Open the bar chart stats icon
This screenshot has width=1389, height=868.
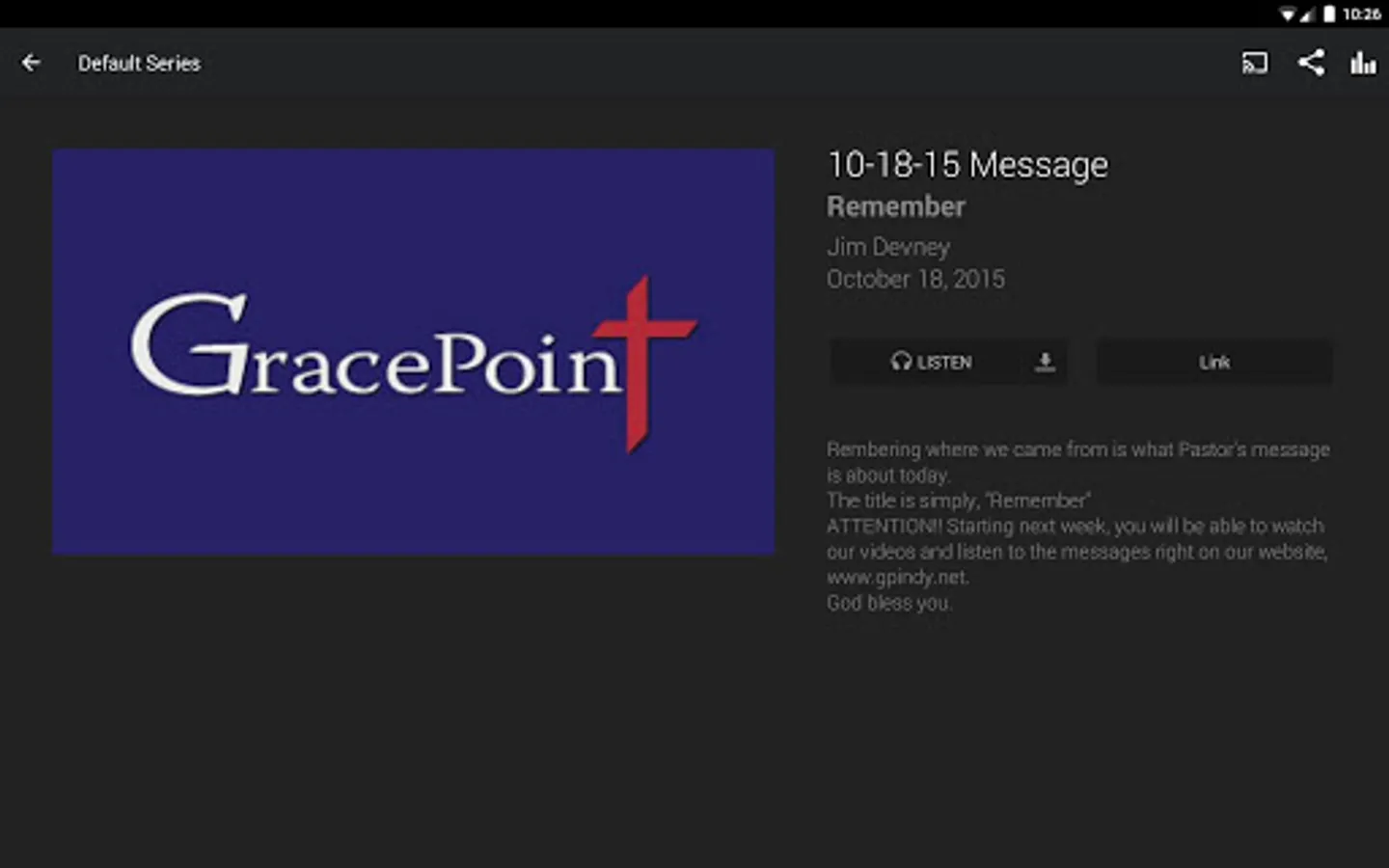(x=1363, y=64)
